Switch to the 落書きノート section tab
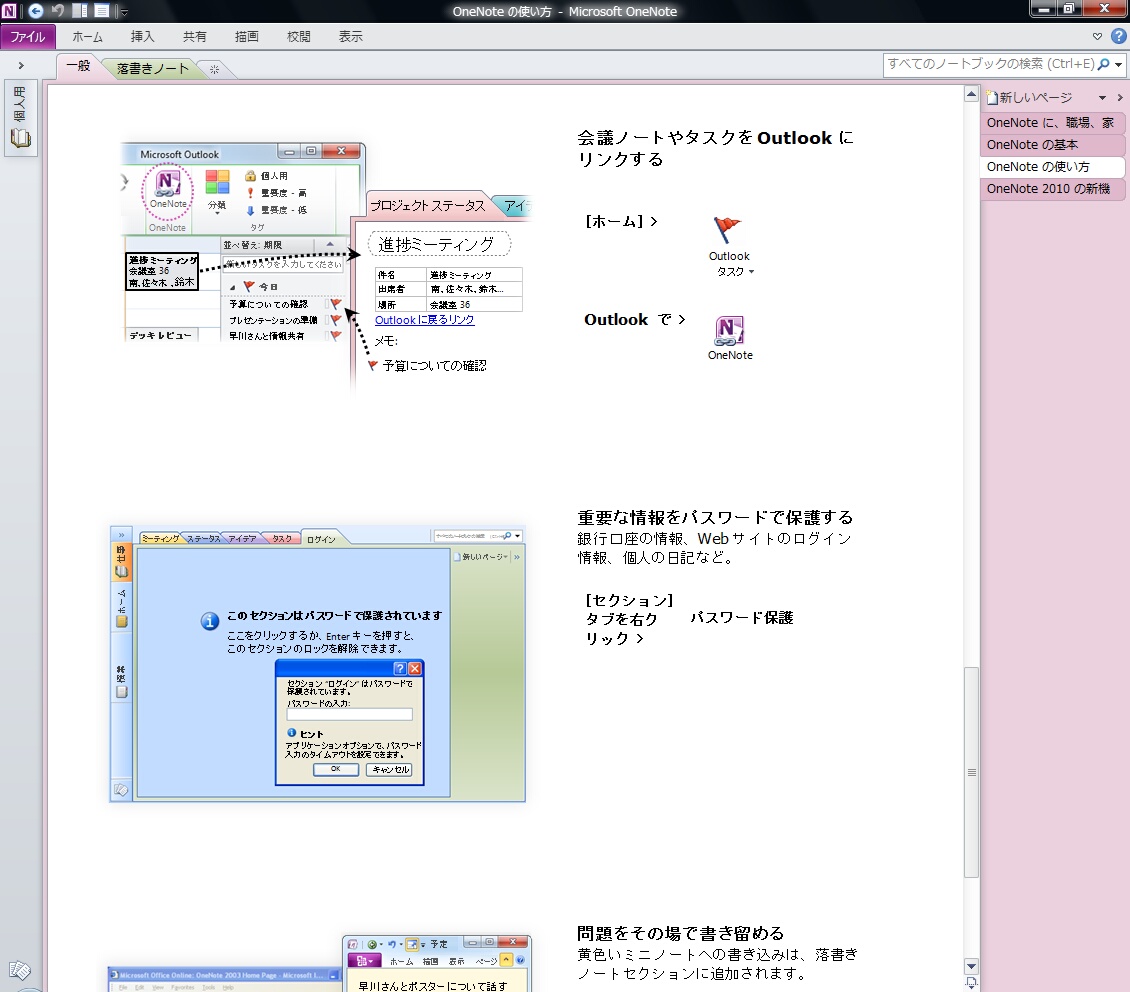 click(x=152, y=68)
